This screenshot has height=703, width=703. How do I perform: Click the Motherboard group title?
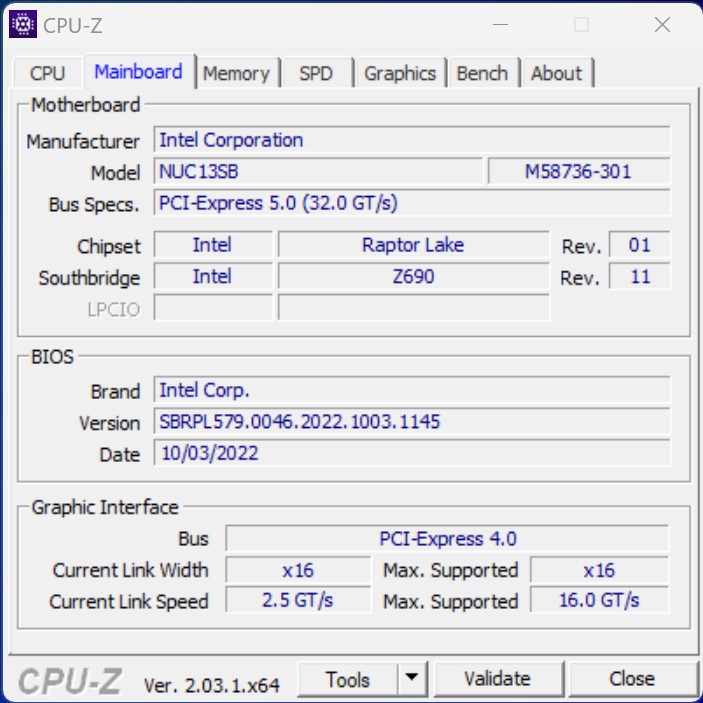86,105
